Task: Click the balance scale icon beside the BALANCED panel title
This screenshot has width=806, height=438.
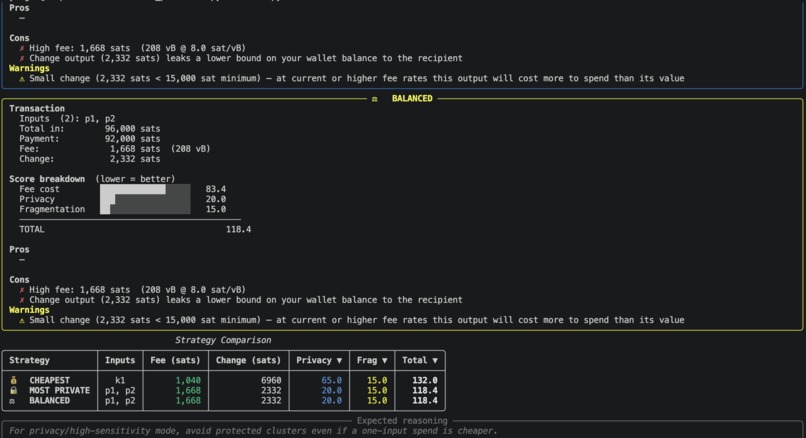Action: coord(374,99)
